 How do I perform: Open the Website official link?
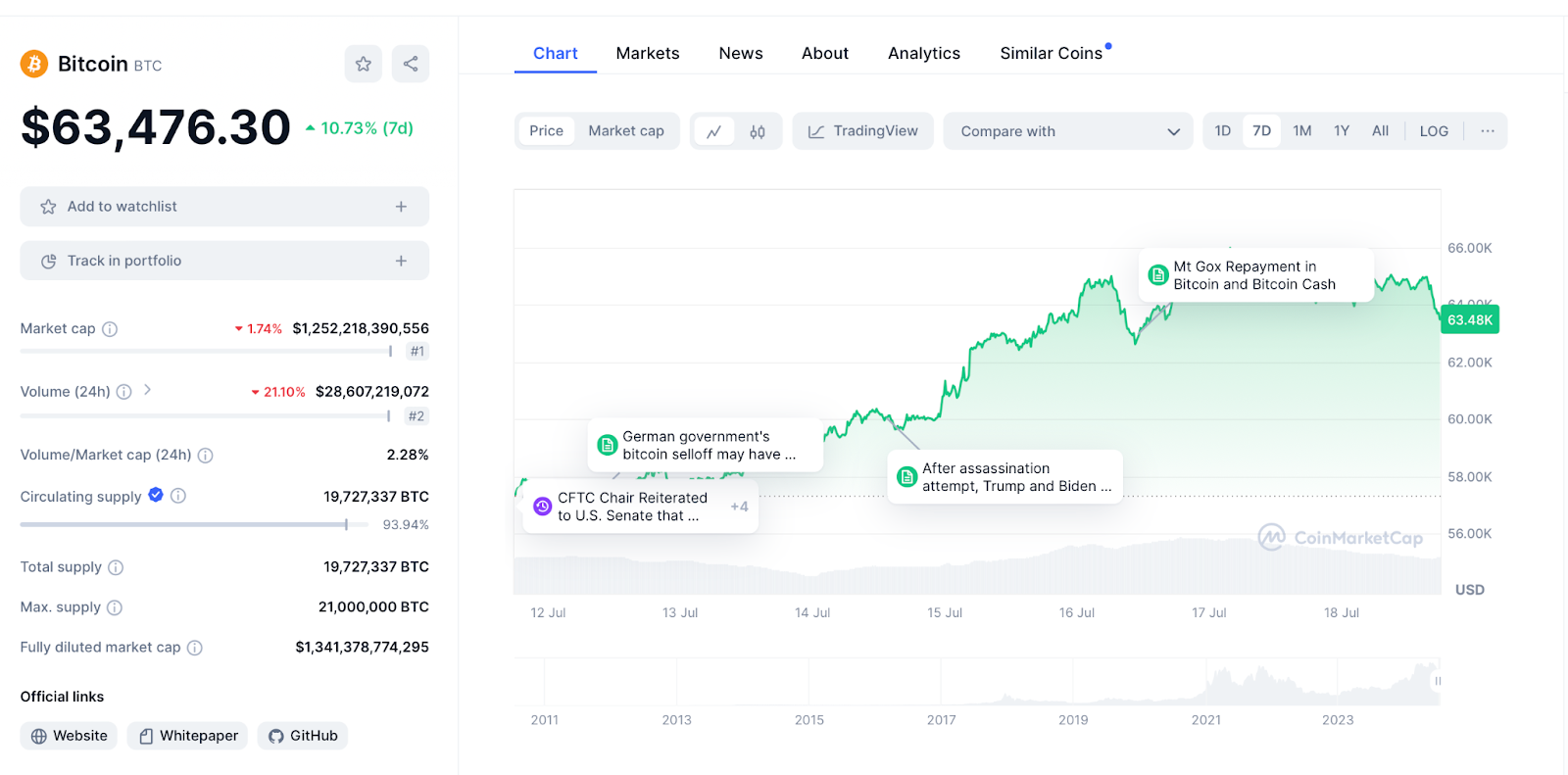coord(69,736)
